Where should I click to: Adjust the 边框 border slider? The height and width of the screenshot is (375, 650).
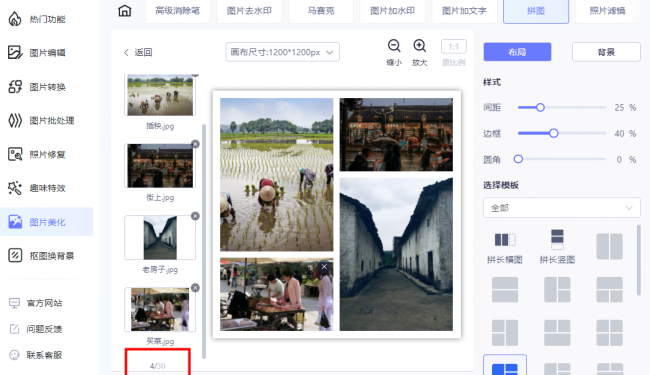553,133
